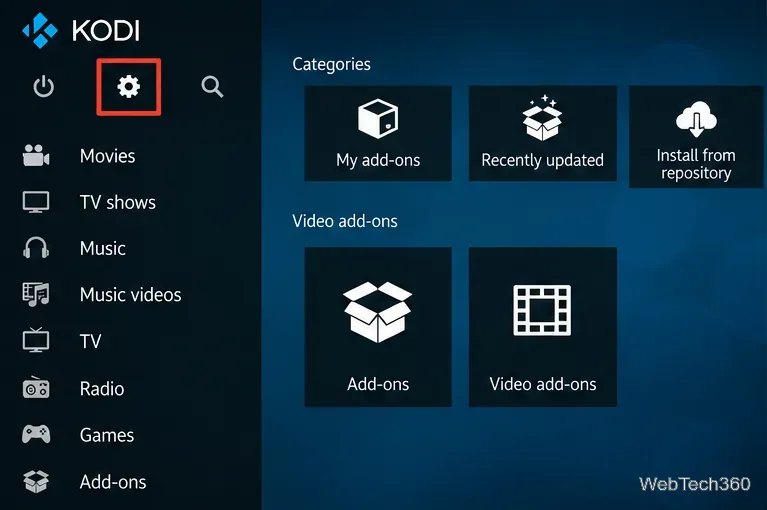Select the Add-ons sidebar menu label
767x510 pixels.
pos(113,482)
